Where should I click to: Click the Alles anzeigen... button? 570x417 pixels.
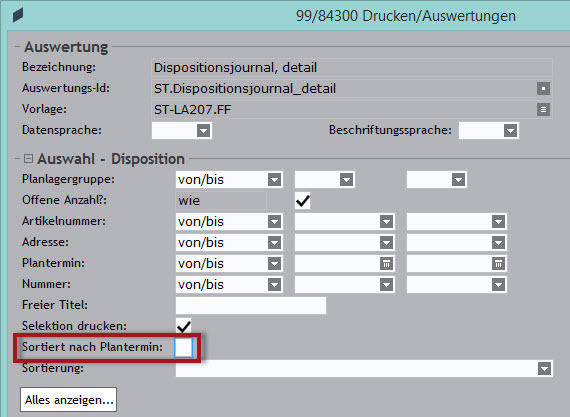pos(69,400)
